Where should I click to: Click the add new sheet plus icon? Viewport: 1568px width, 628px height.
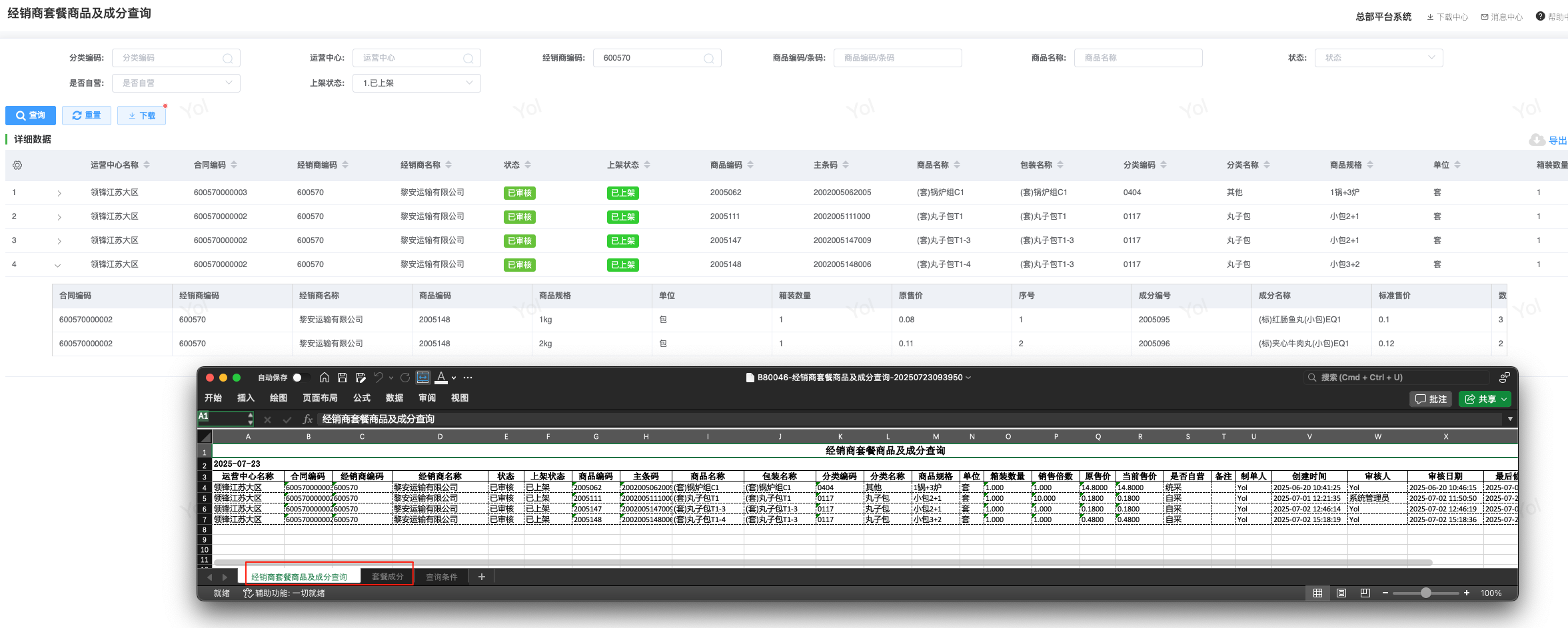481,577
